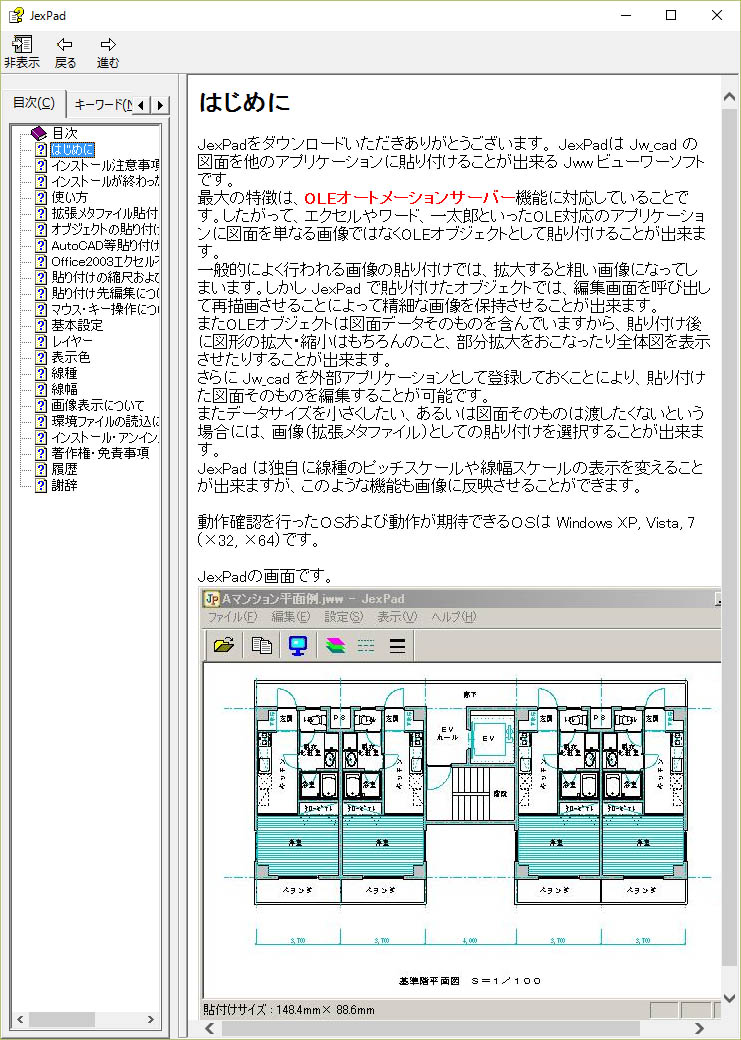The width and height of the screenshot is (741, 1040).
Task: Click the colored layers icon in embedded screenshot
Action: [336, 645]
